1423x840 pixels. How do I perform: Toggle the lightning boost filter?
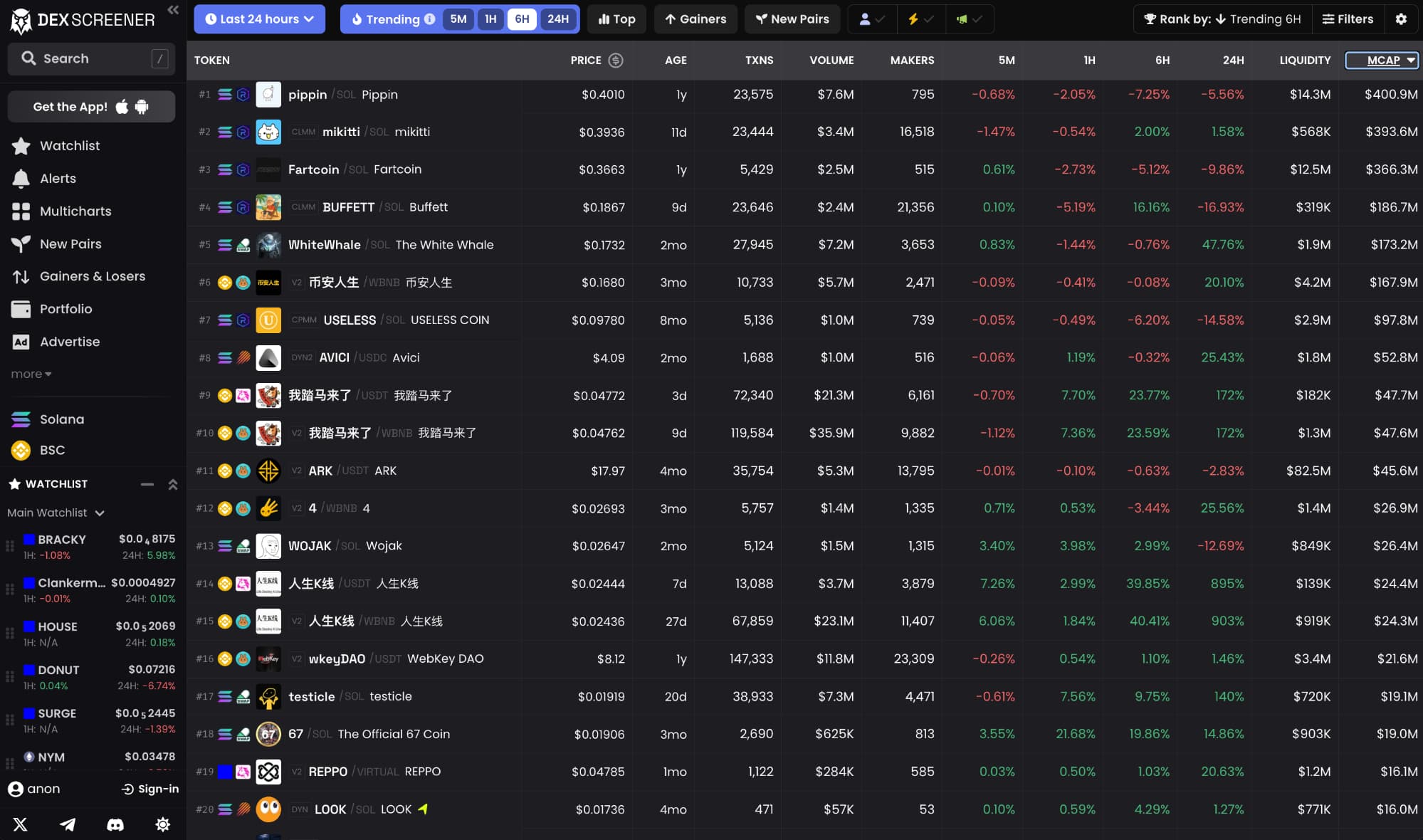click(x=920, y=19)
